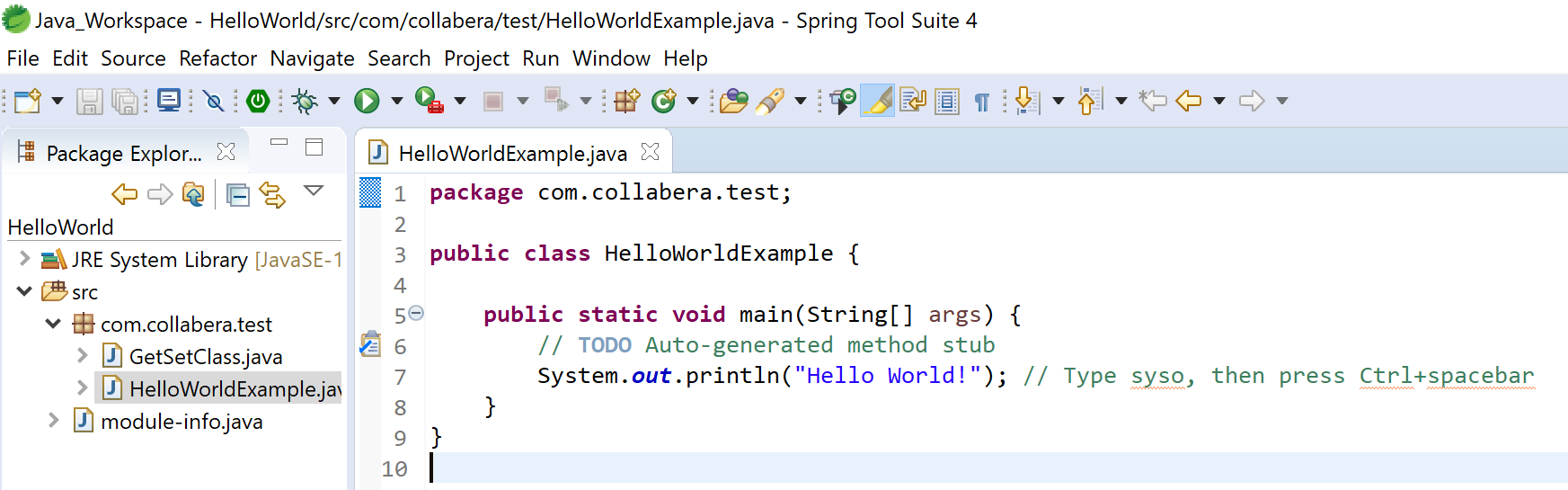This screenshot has height=490, width=1568.
Task: Click the Boot Dashboard power icon
Action: coord(258,101)
